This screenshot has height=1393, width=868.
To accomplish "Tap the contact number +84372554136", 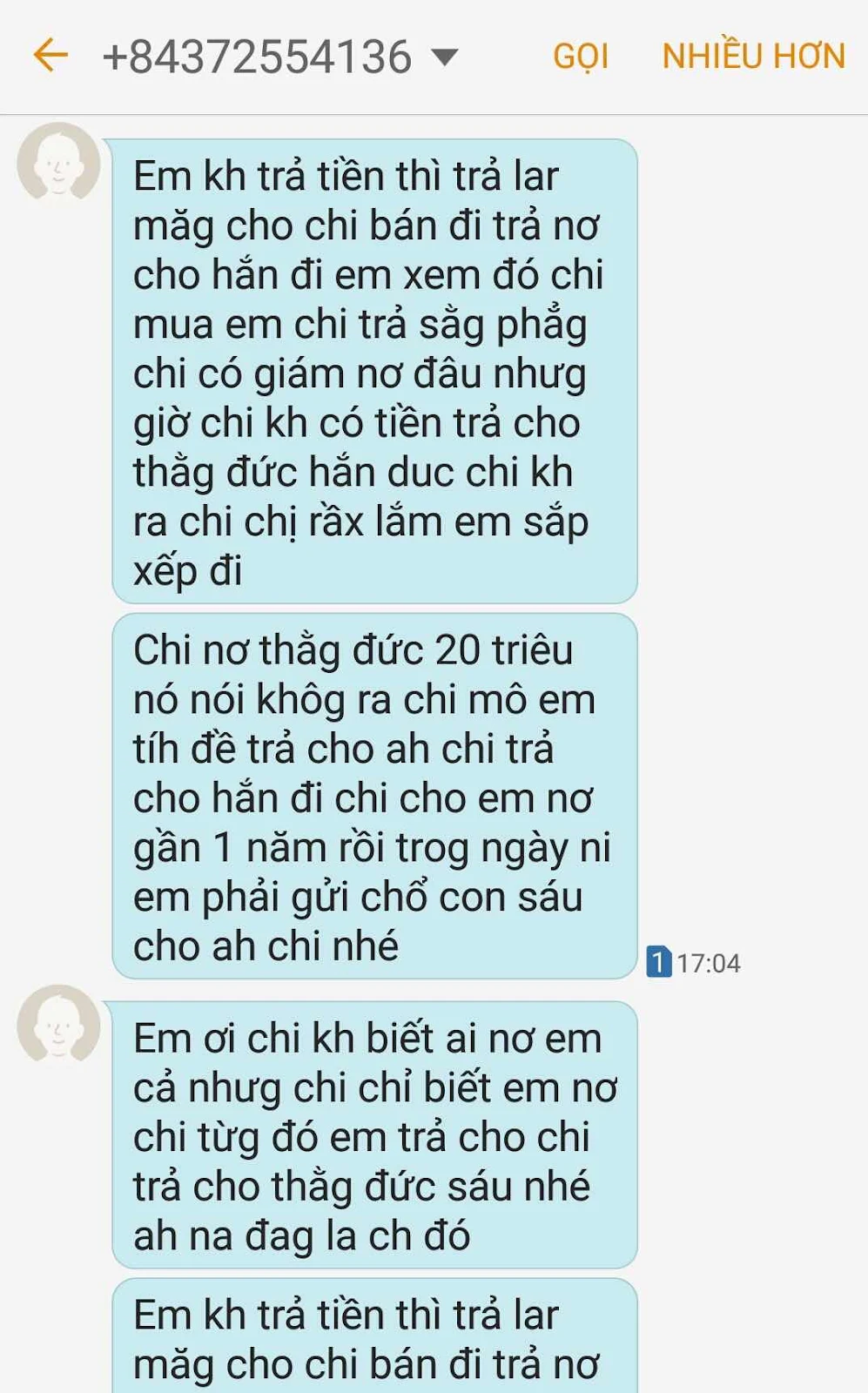I will (257, 57).
